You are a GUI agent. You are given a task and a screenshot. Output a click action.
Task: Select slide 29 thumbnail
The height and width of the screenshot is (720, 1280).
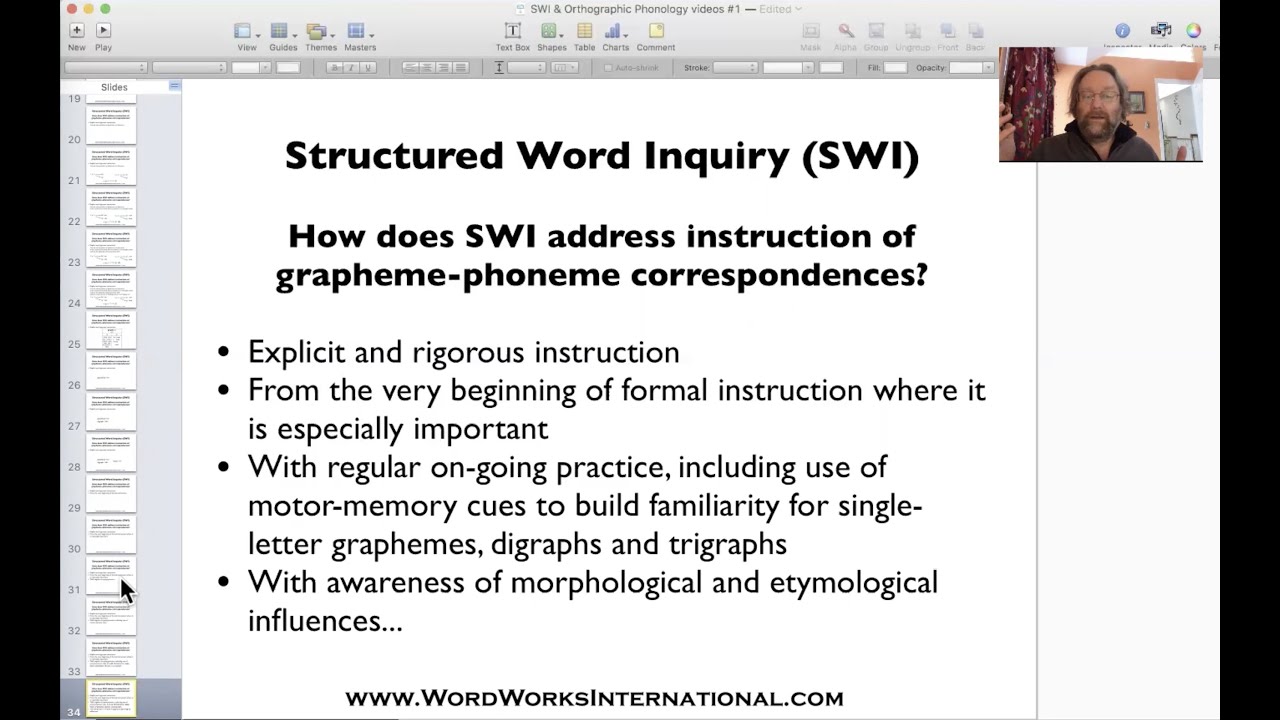point(111,495)
